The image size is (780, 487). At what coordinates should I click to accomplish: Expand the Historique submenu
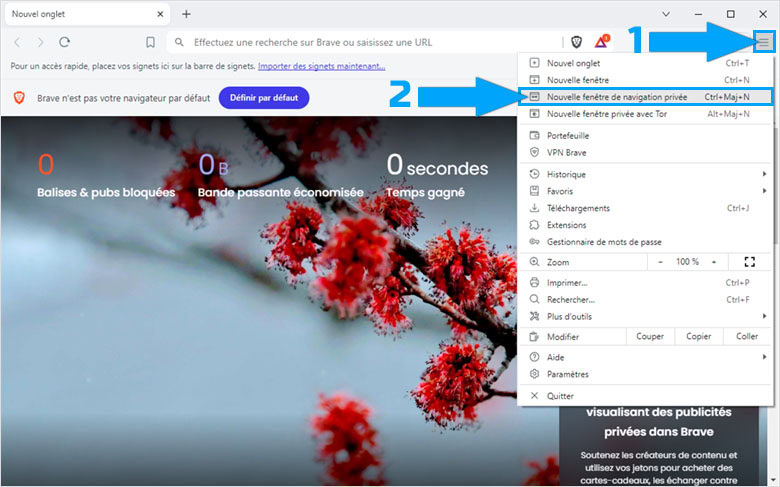645,175
